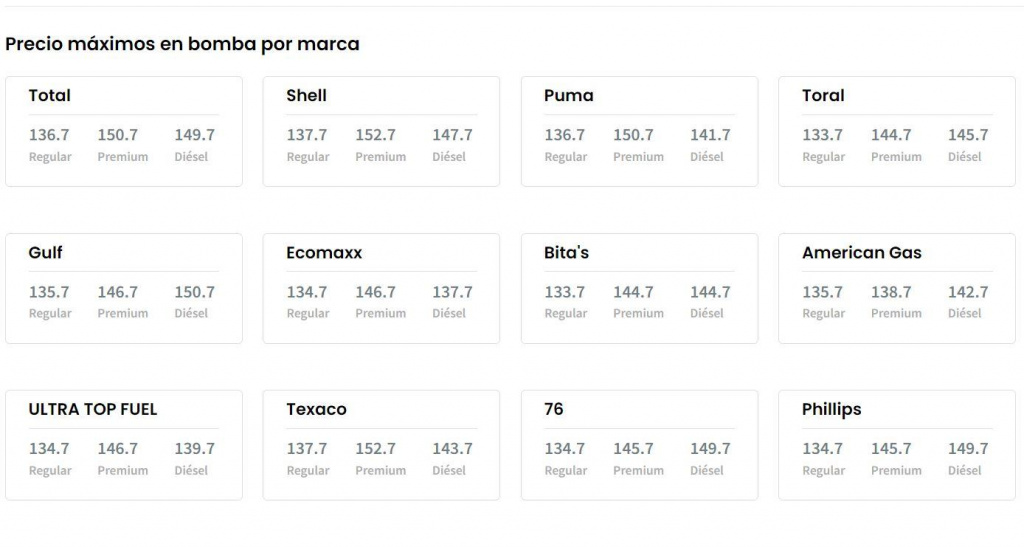Click the Total brand card title
The image size is (1024, 547).
[x=50, y=96]
